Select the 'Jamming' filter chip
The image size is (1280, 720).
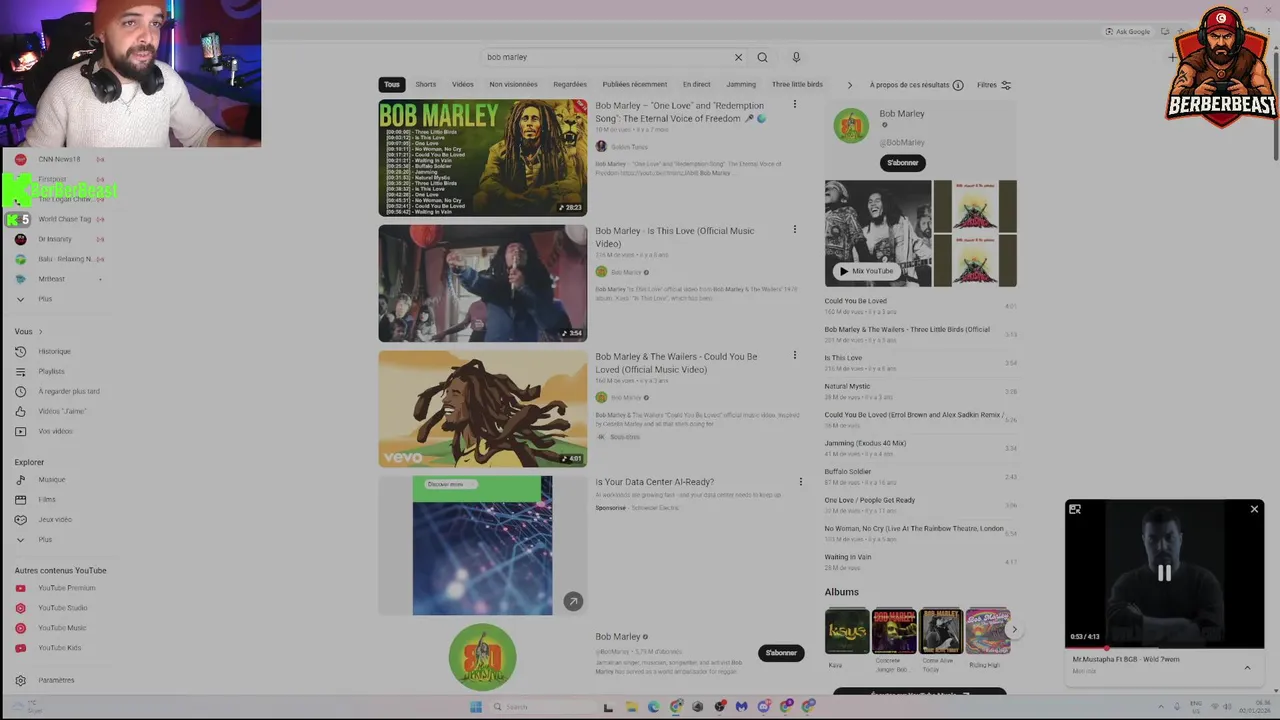point(741,85)
